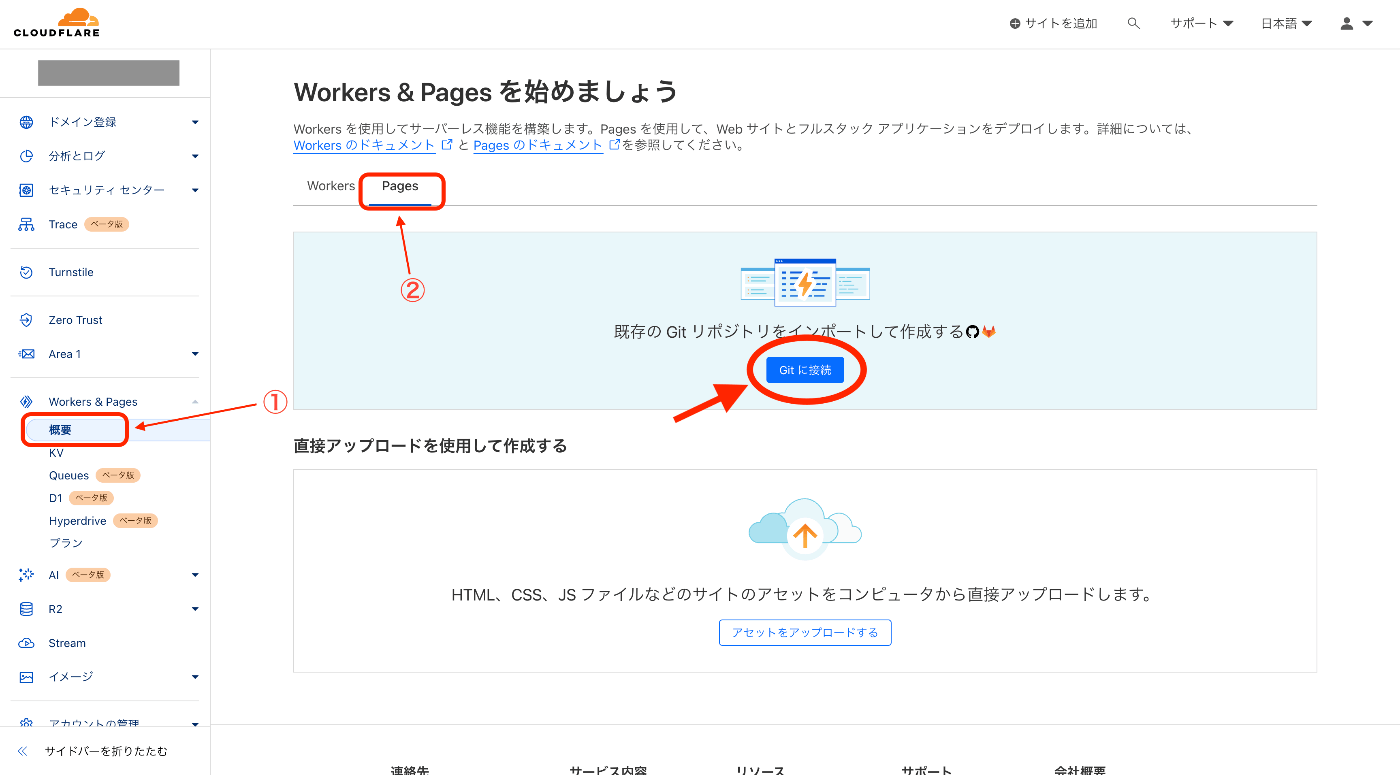Open Stream in the sidebar

(x=67, y=643)
